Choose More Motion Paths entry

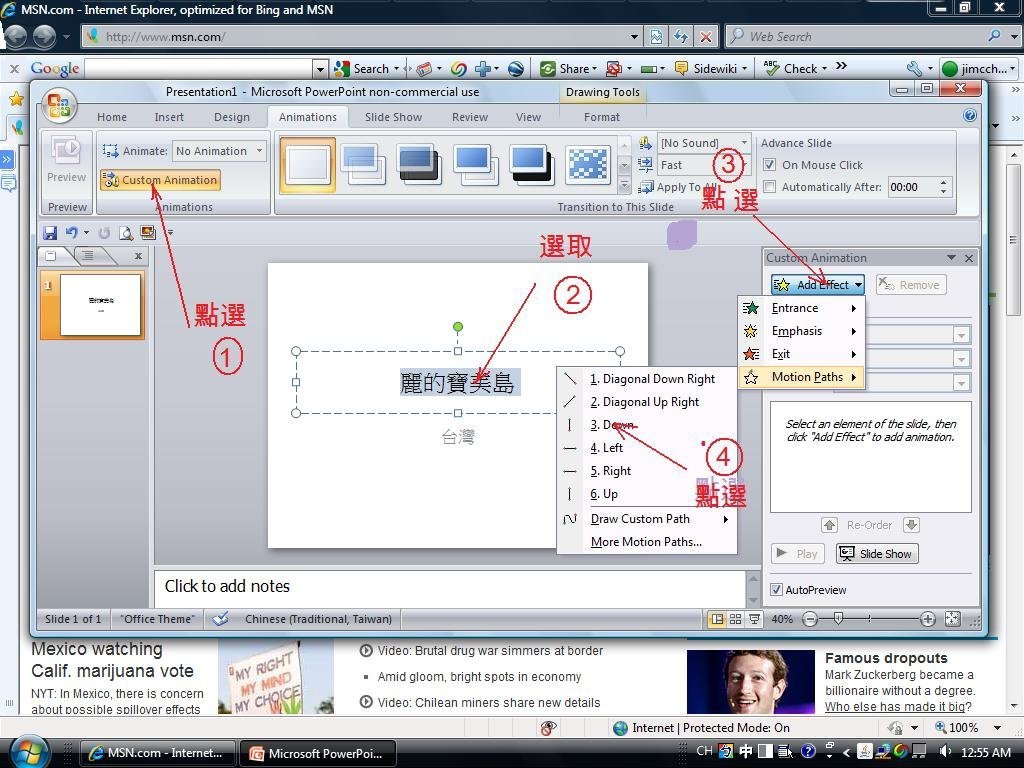[x=647, y=542]
